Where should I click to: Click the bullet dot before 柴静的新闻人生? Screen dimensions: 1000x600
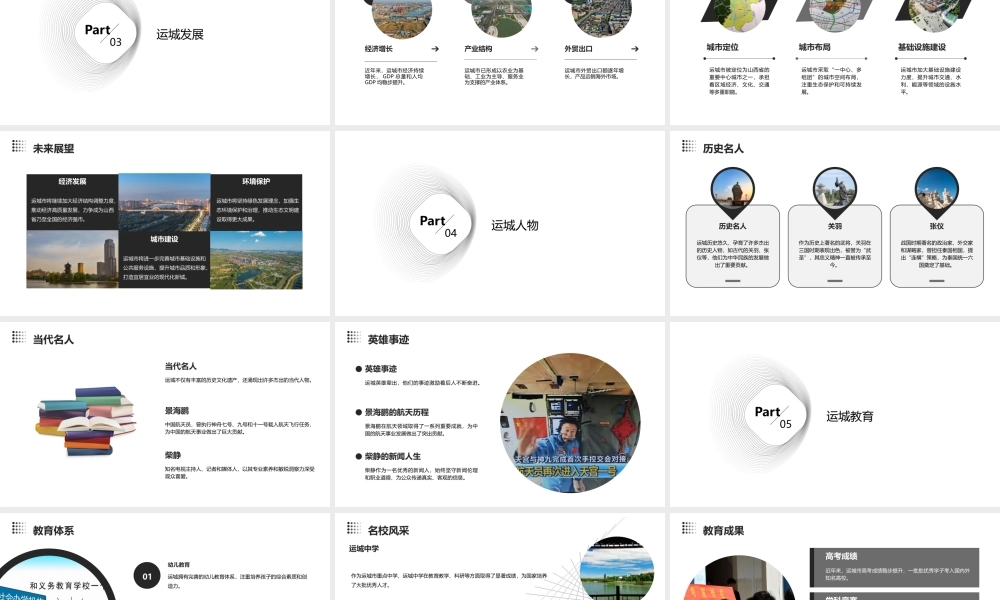pos(359,457)
